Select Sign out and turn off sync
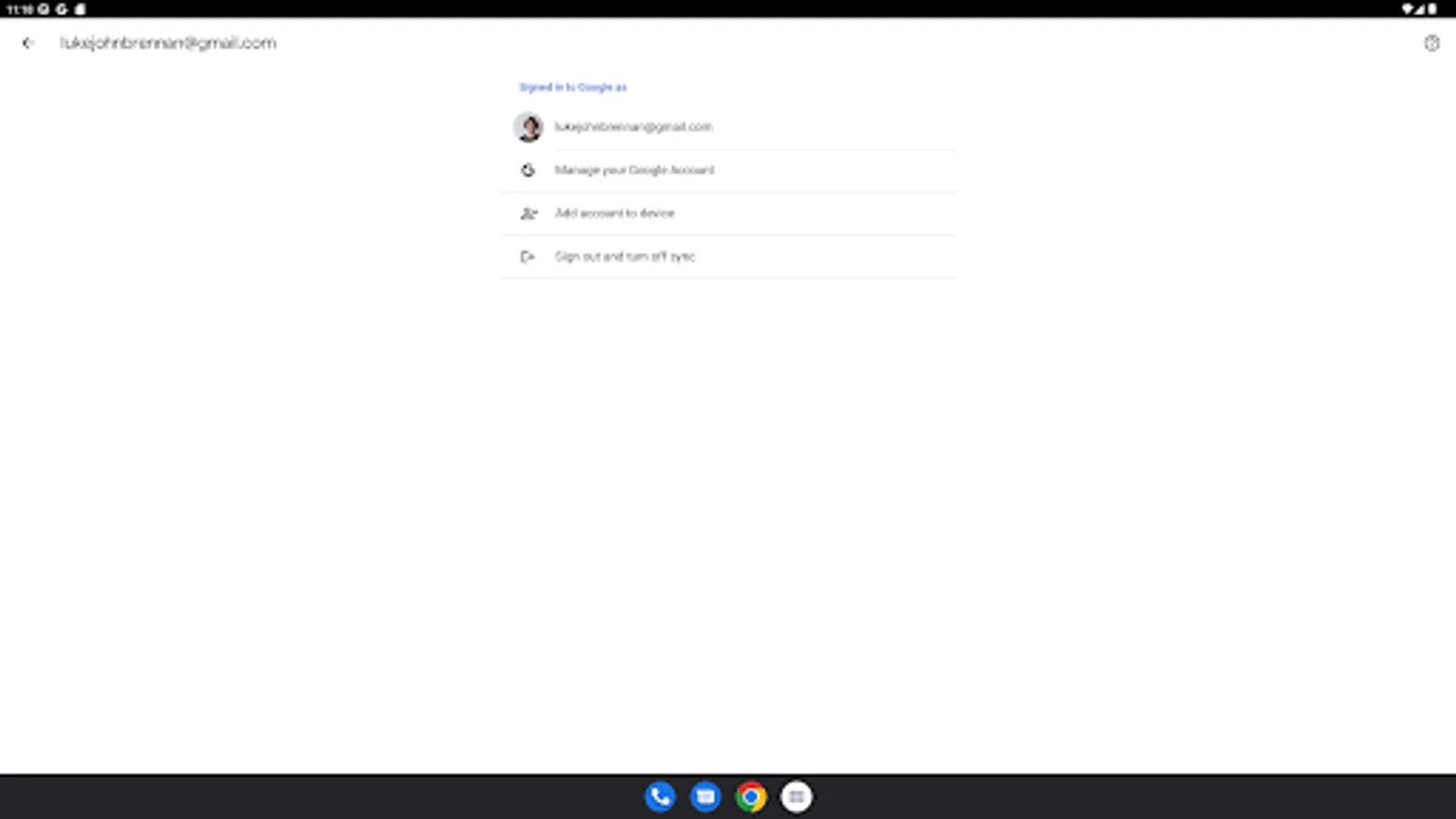Viewport: 1456px width, 819px height. pyautogui.click(x=728, y=257)
